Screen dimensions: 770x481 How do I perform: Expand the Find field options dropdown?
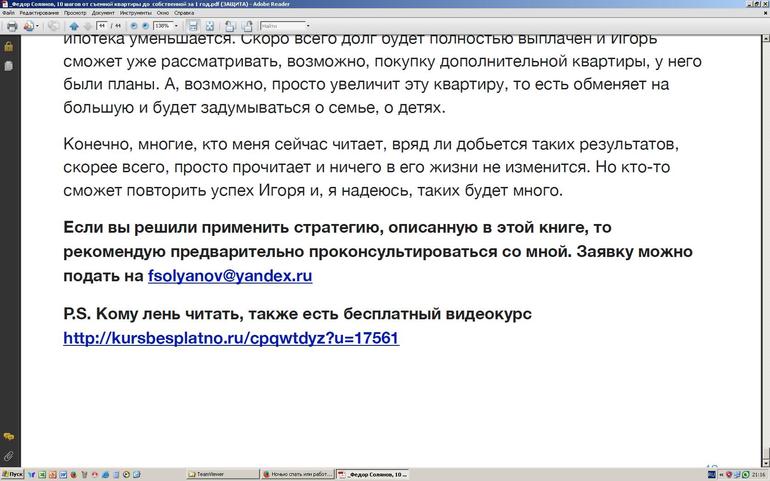tap(307, 26)
